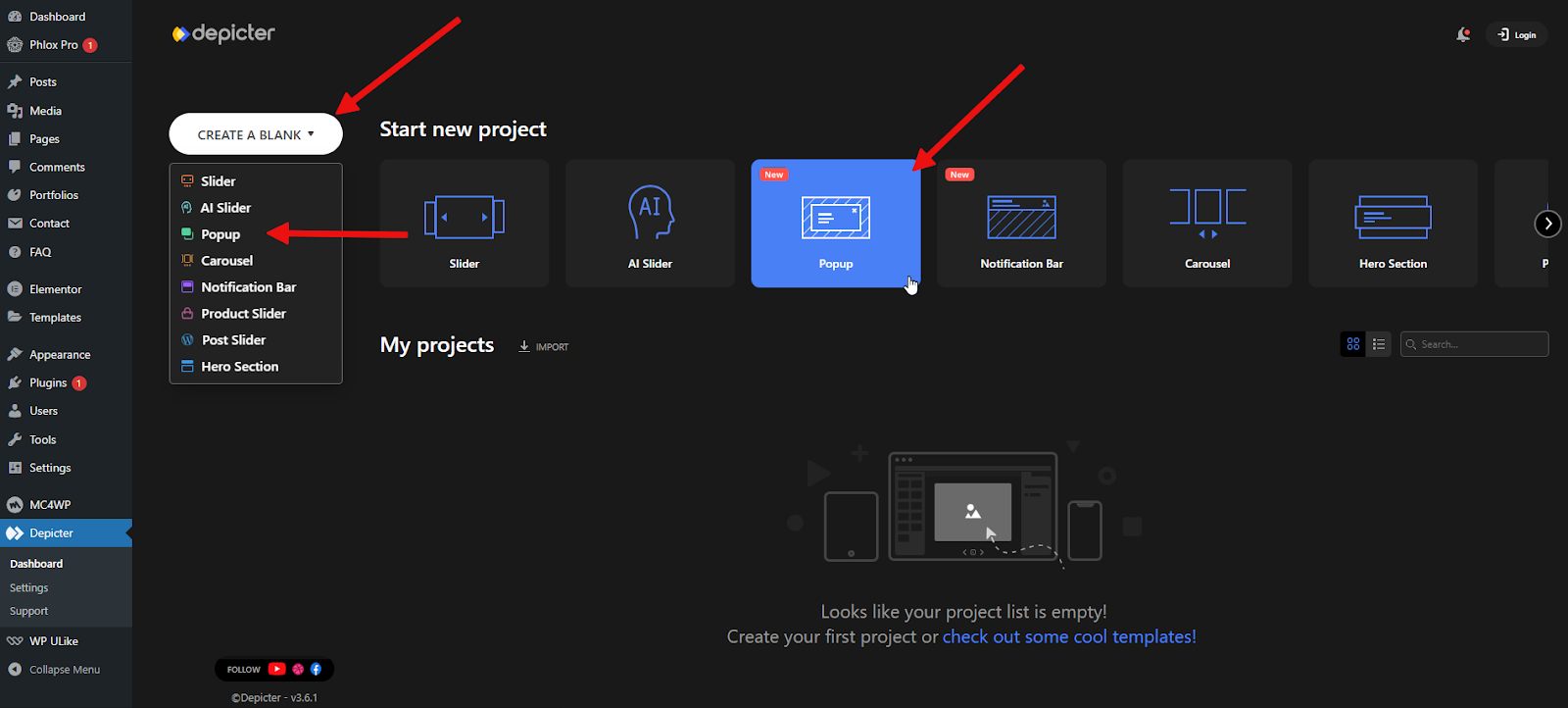1568x708 pixels.
Task: Open Pages in the sidebar
Action: (66, 139)
